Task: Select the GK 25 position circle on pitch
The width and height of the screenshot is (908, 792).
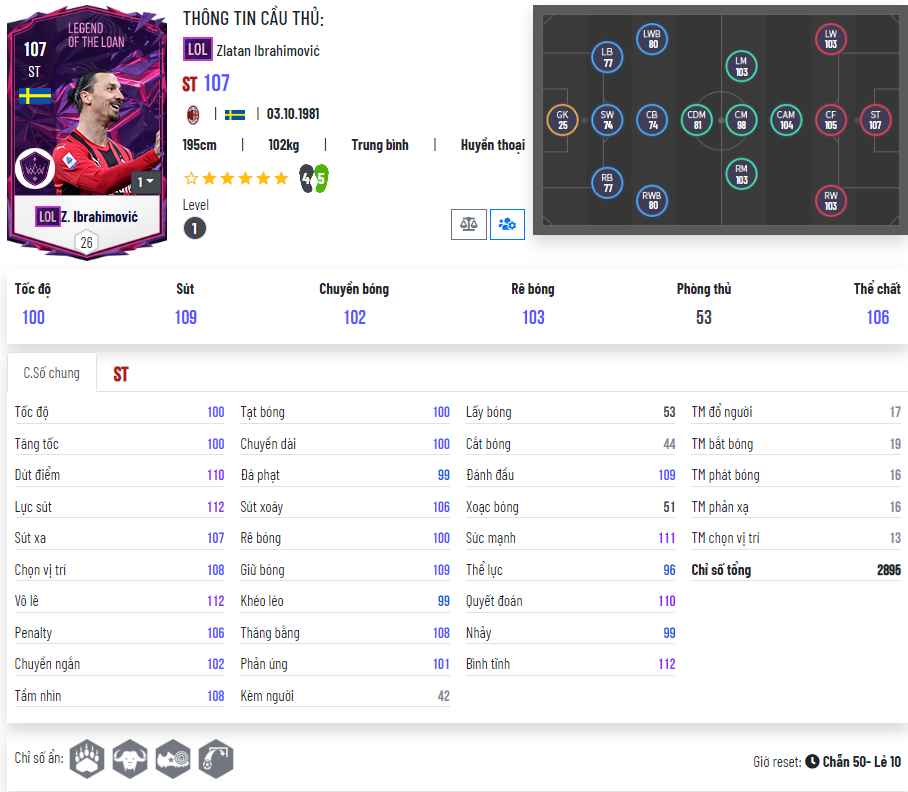Action: click(562, 120)
